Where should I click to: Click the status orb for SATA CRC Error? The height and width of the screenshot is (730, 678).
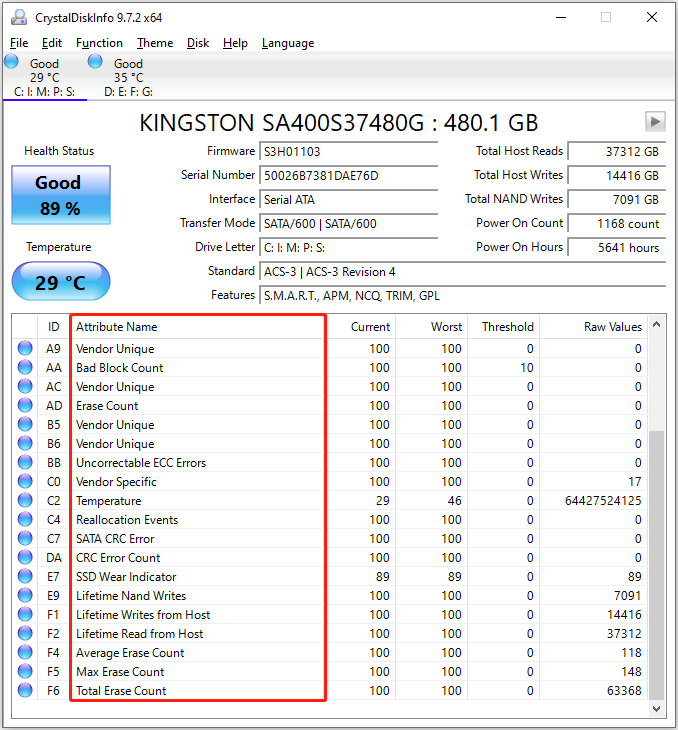coord(25,539)
